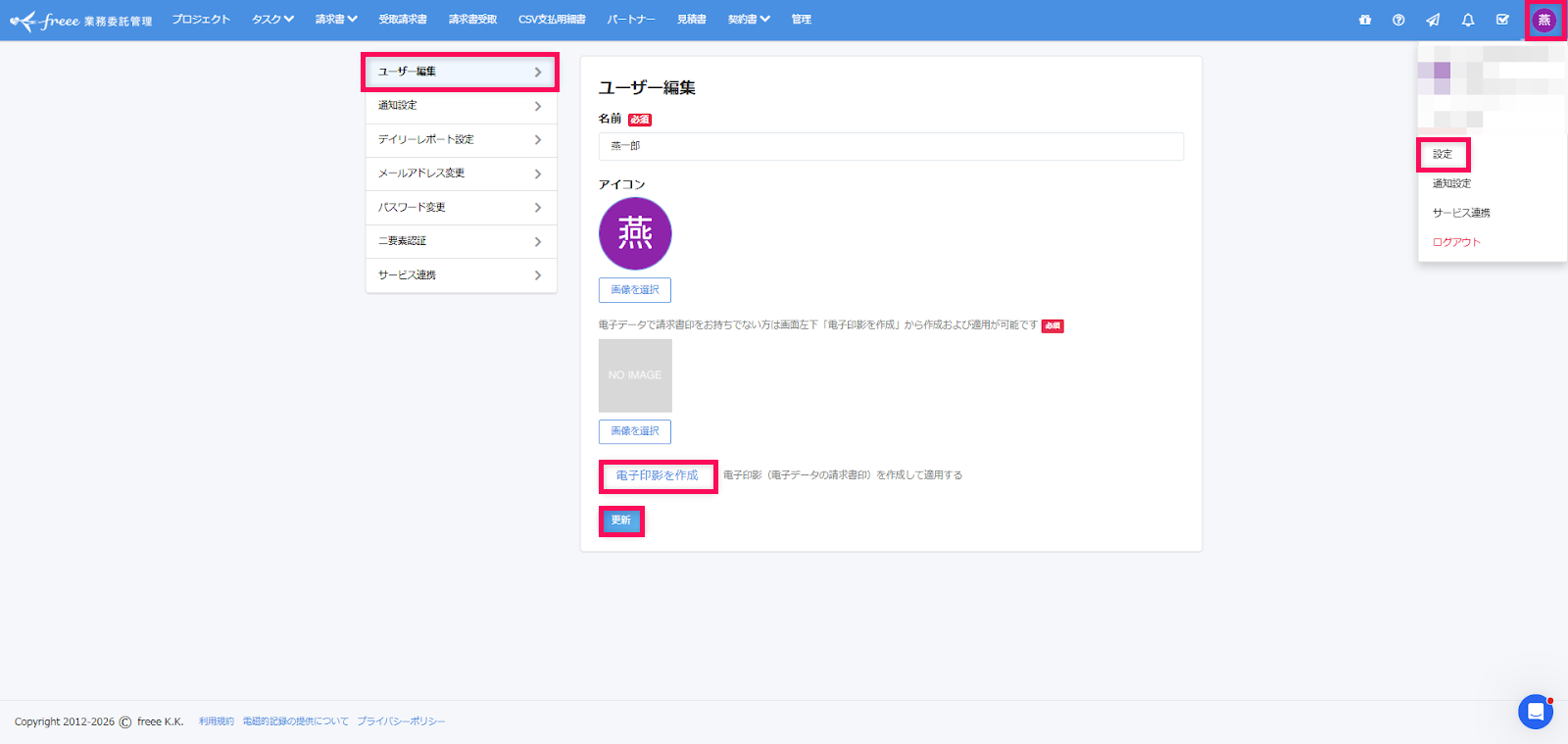Select 二要素認証 in the sidebar
Viewport: 1568px width, 744px height.
(x=461, y=241)
